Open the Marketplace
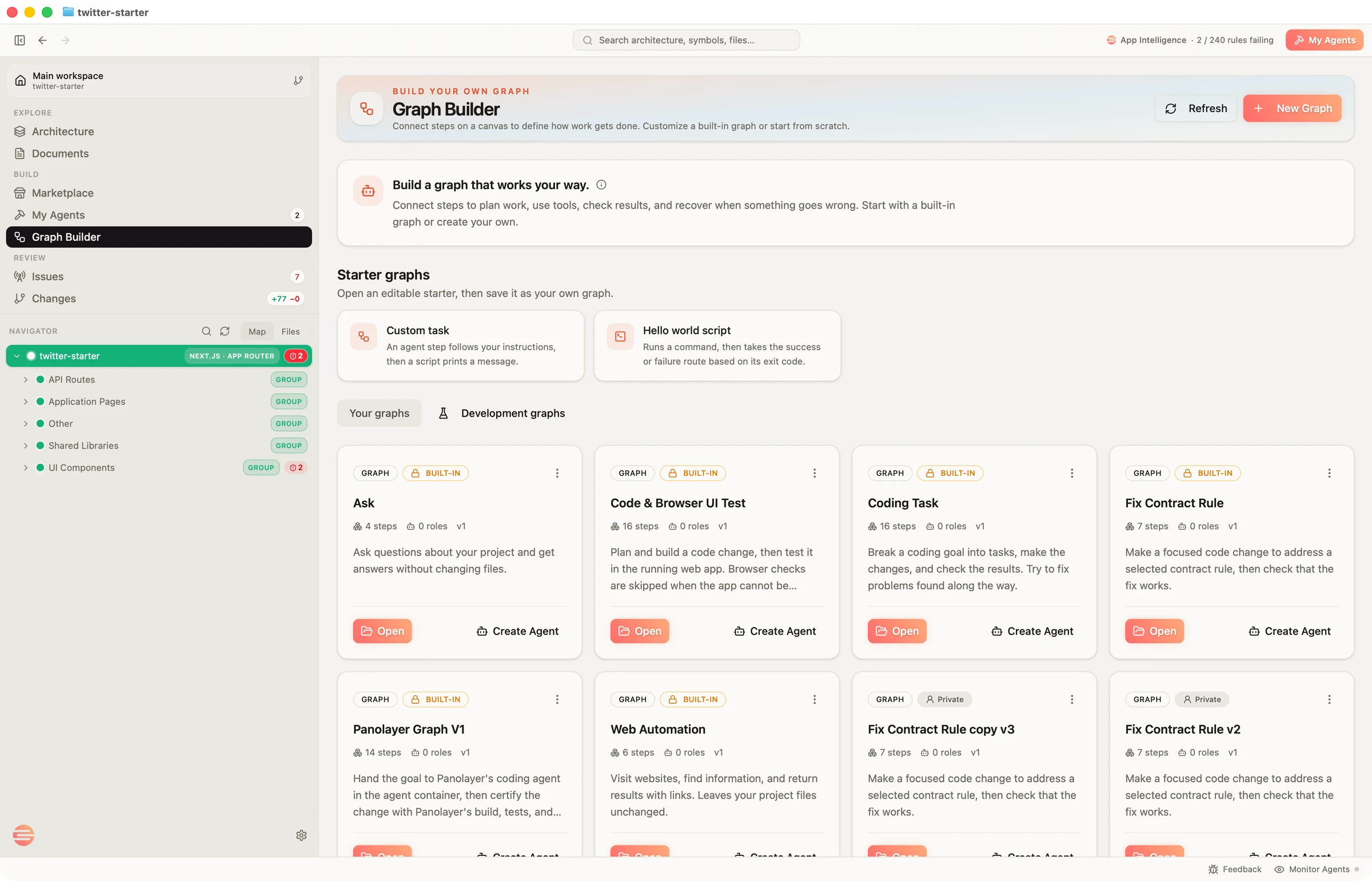Viewport: 1372px width, 881px height. [159, 193]
